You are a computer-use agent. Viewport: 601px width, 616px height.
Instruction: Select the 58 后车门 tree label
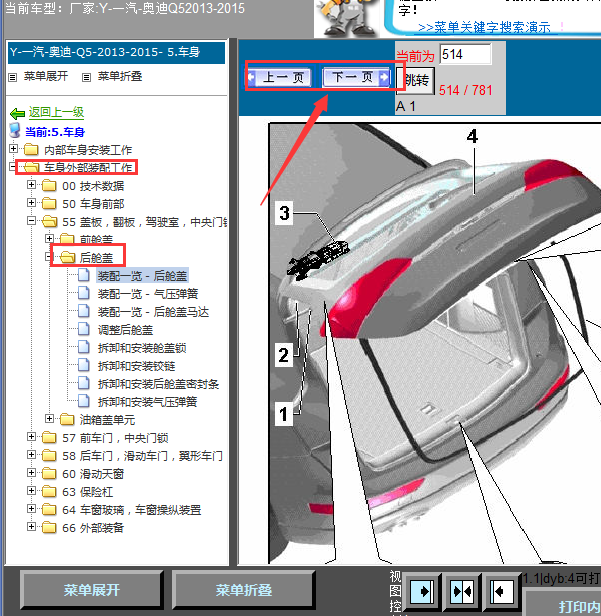point(142,456)
